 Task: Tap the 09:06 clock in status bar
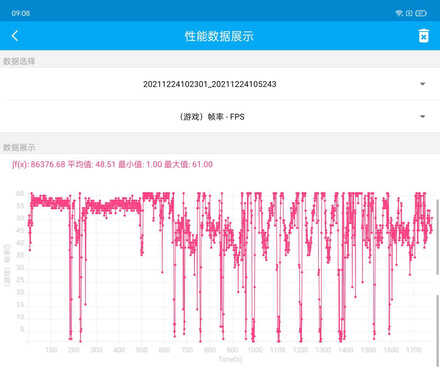point(21,13)
